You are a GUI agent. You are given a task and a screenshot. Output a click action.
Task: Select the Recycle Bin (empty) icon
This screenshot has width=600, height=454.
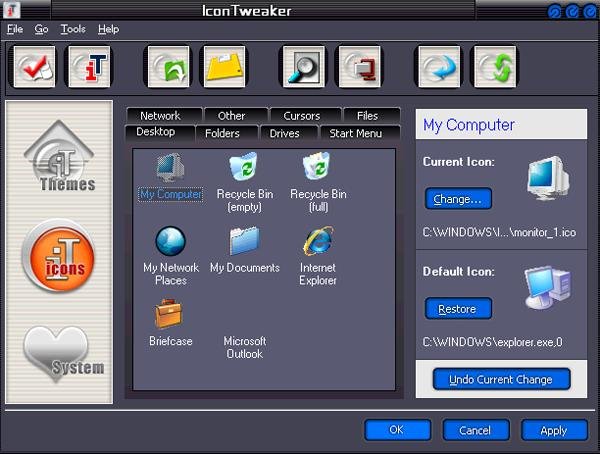click(245, 182)
